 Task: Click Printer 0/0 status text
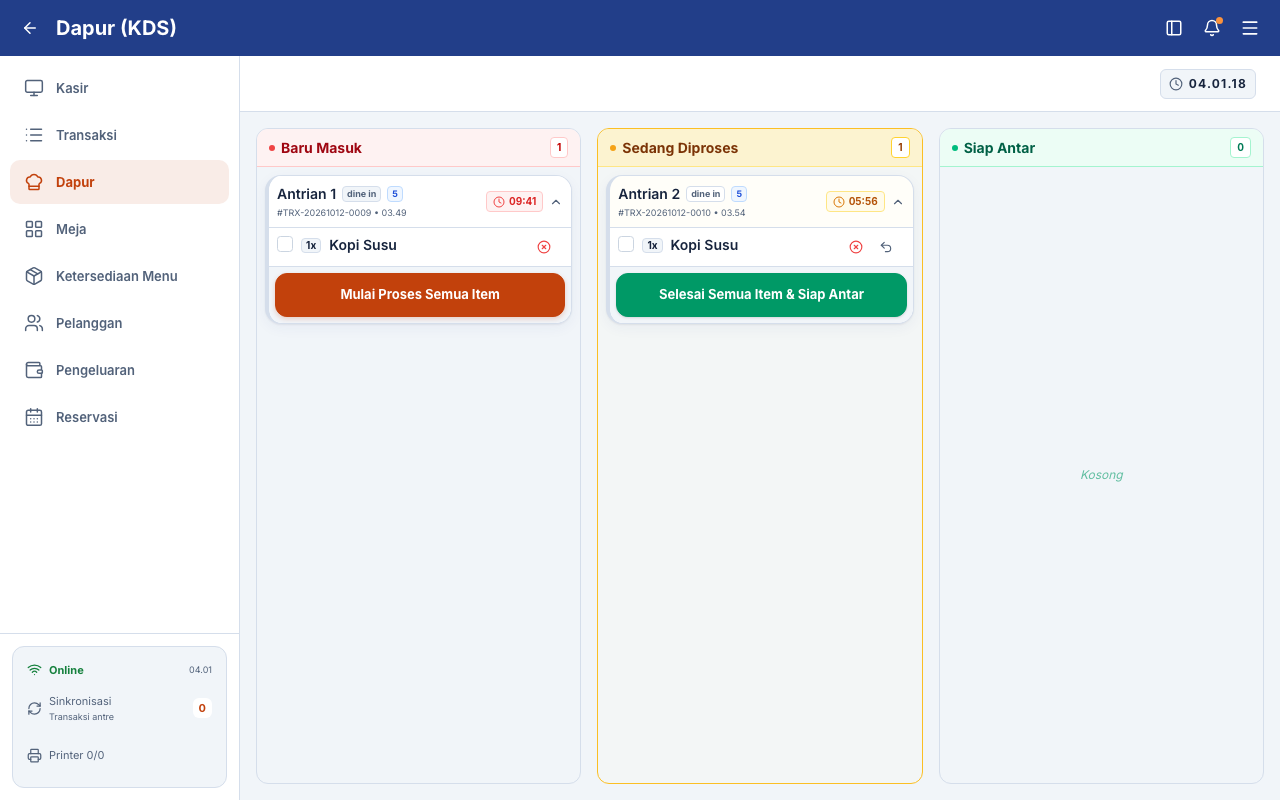77,755
